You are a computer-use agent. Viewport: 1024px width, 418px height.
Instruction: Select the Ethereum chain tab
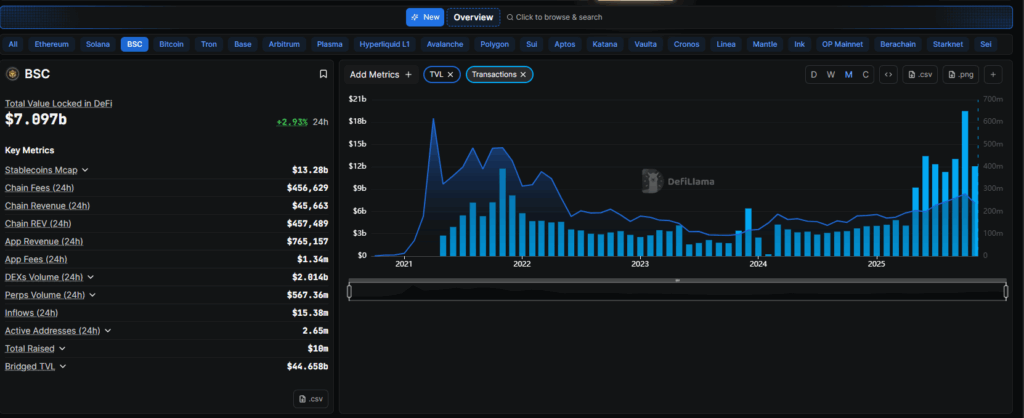tap(52, 44)
